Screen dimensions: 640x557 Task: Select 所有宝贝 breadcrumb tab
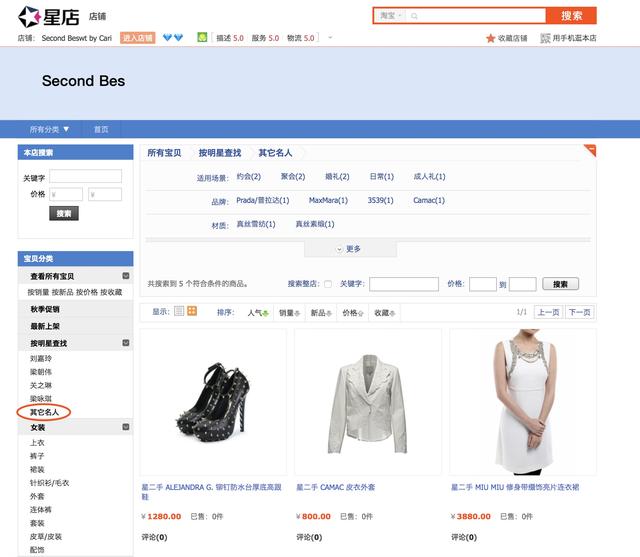[x=164, y=153]
